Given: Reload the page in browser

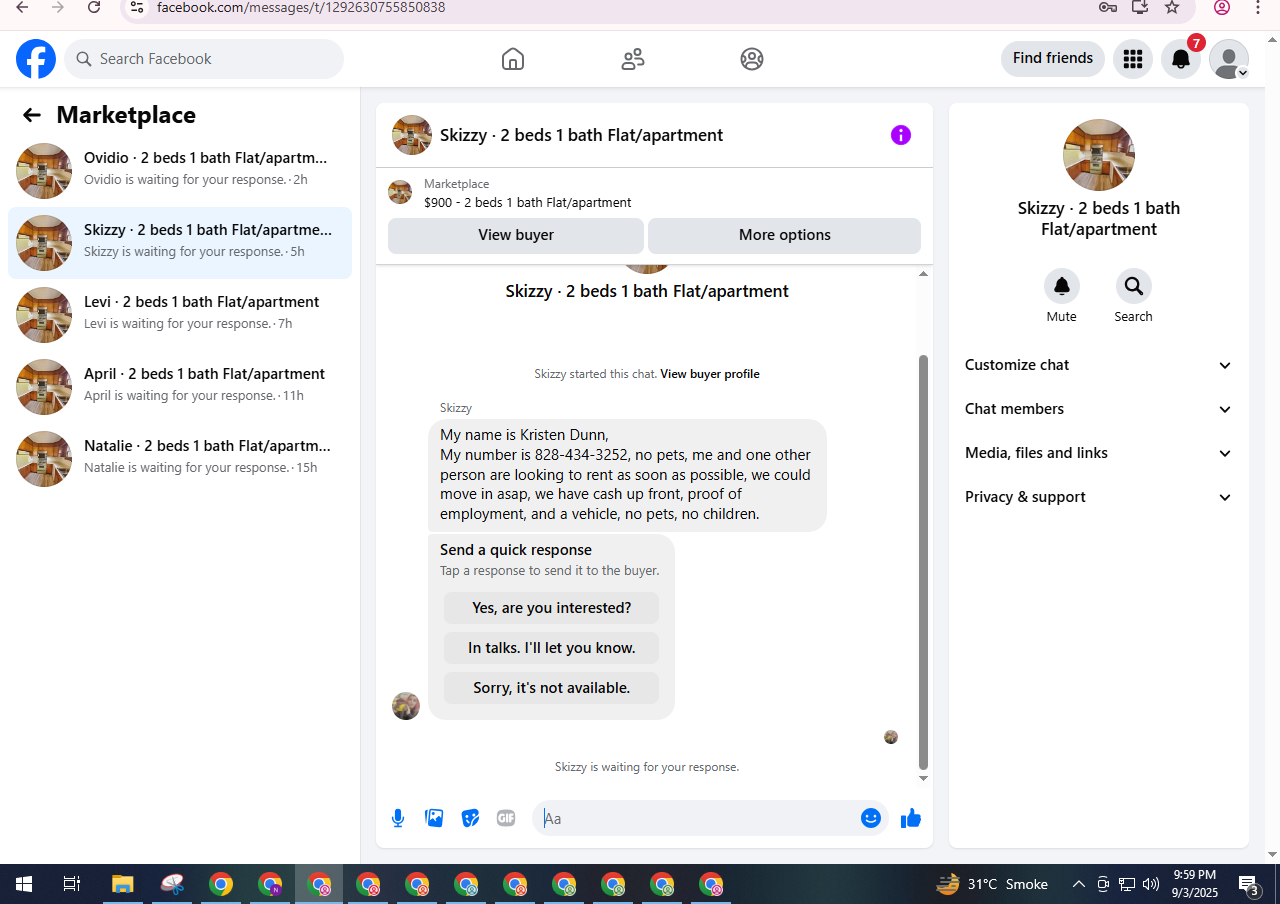Looking at the screenshot, I should 94,7.
